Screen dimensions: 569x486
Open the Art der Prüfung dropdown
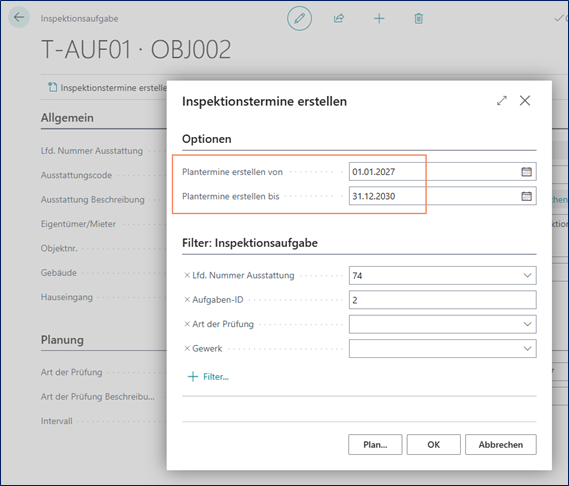coord(527,324)
